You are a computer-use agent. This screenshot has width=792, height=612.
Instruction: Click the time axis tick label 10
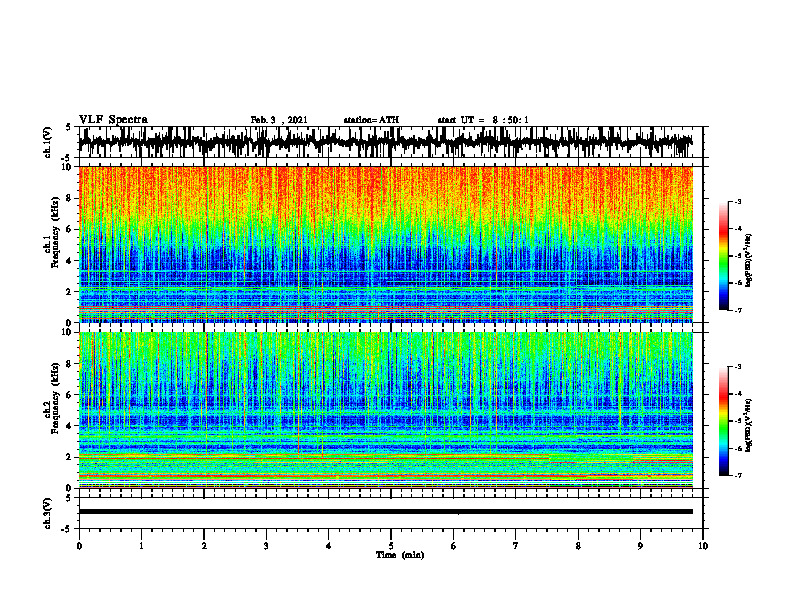pyautogui.click(x=703, y=546)
